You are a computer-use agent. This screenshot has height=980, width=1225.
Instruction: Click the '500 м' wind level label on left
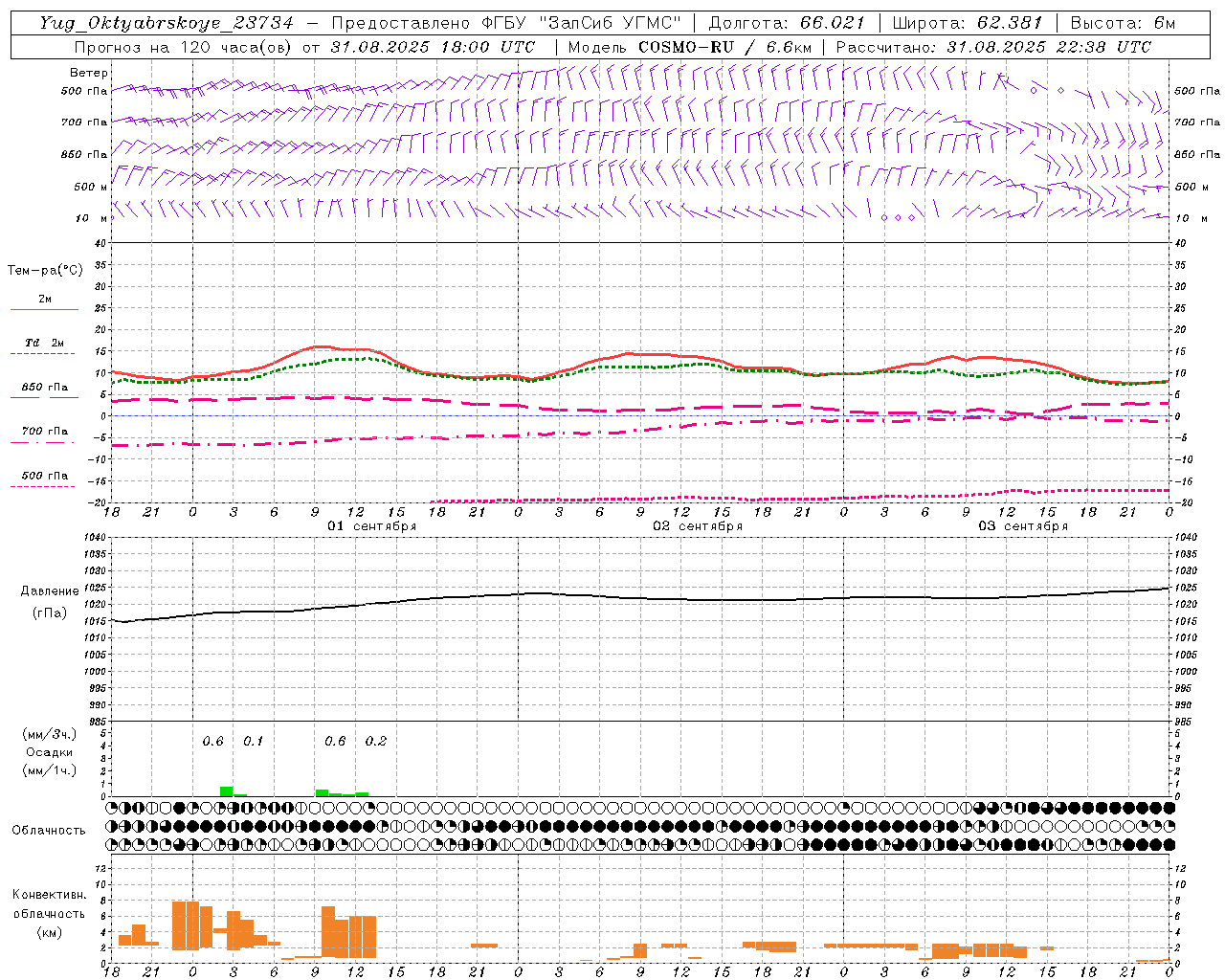point(89,187)
